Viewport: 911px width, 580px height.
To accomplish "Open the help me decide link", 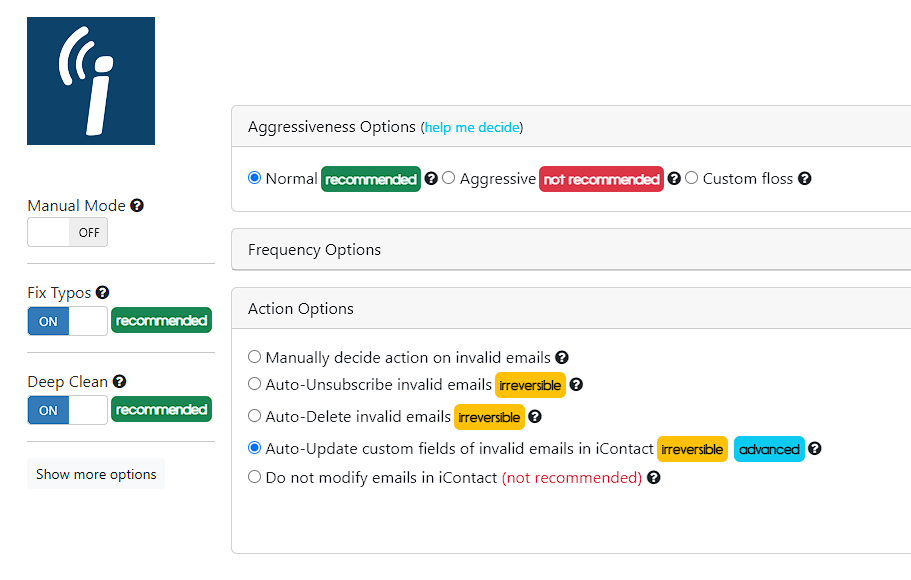I will click(472, 127).
